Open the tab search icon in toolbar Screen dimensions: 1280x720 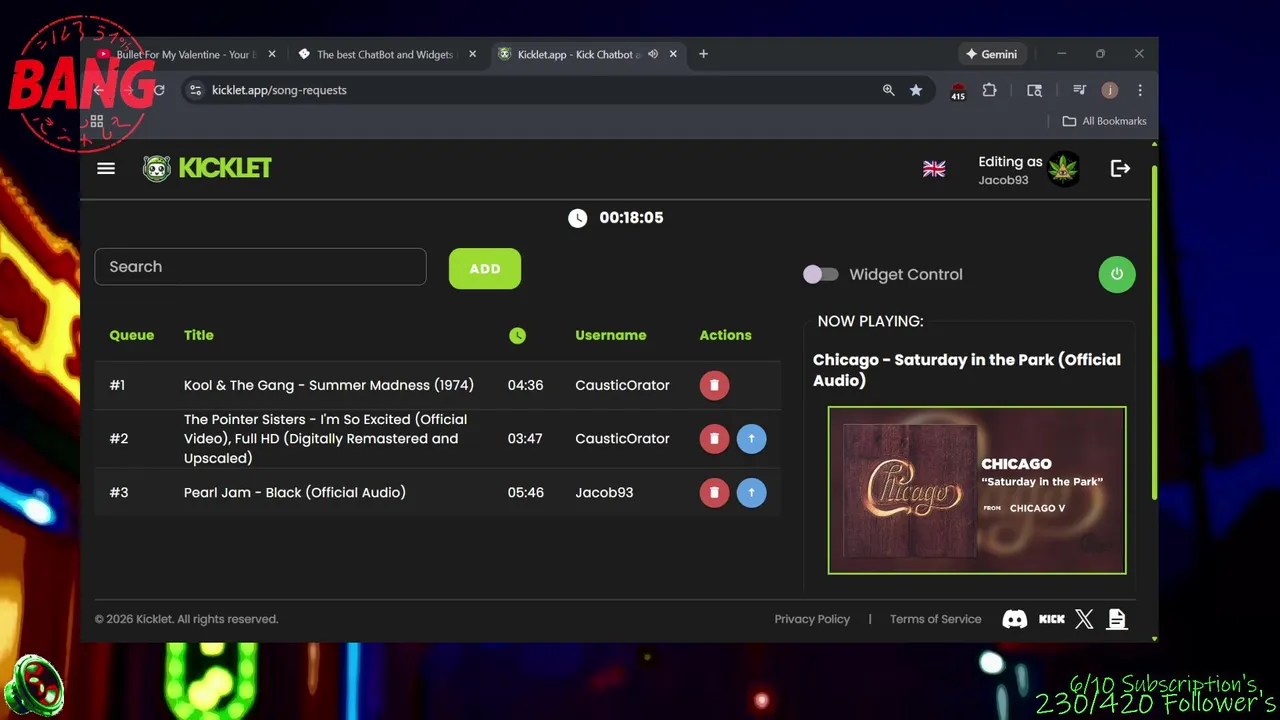coord(1034,90)
